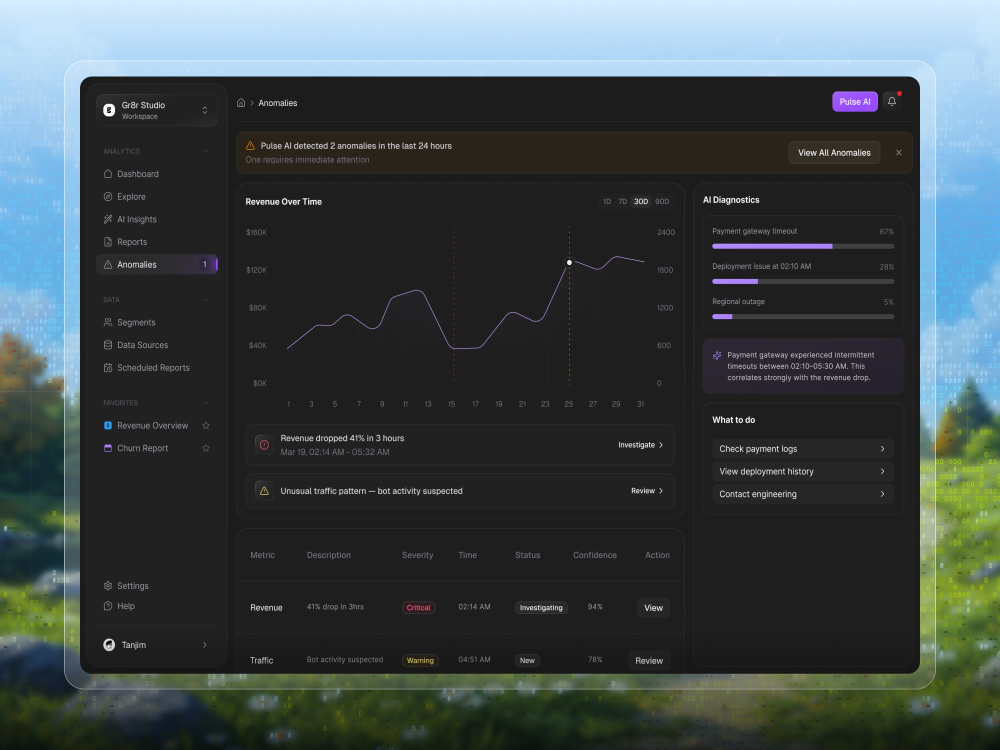This screenshot has width=1000, height=750.
Task: Click the AI Insights wand icon
Action: coord(108,219)
